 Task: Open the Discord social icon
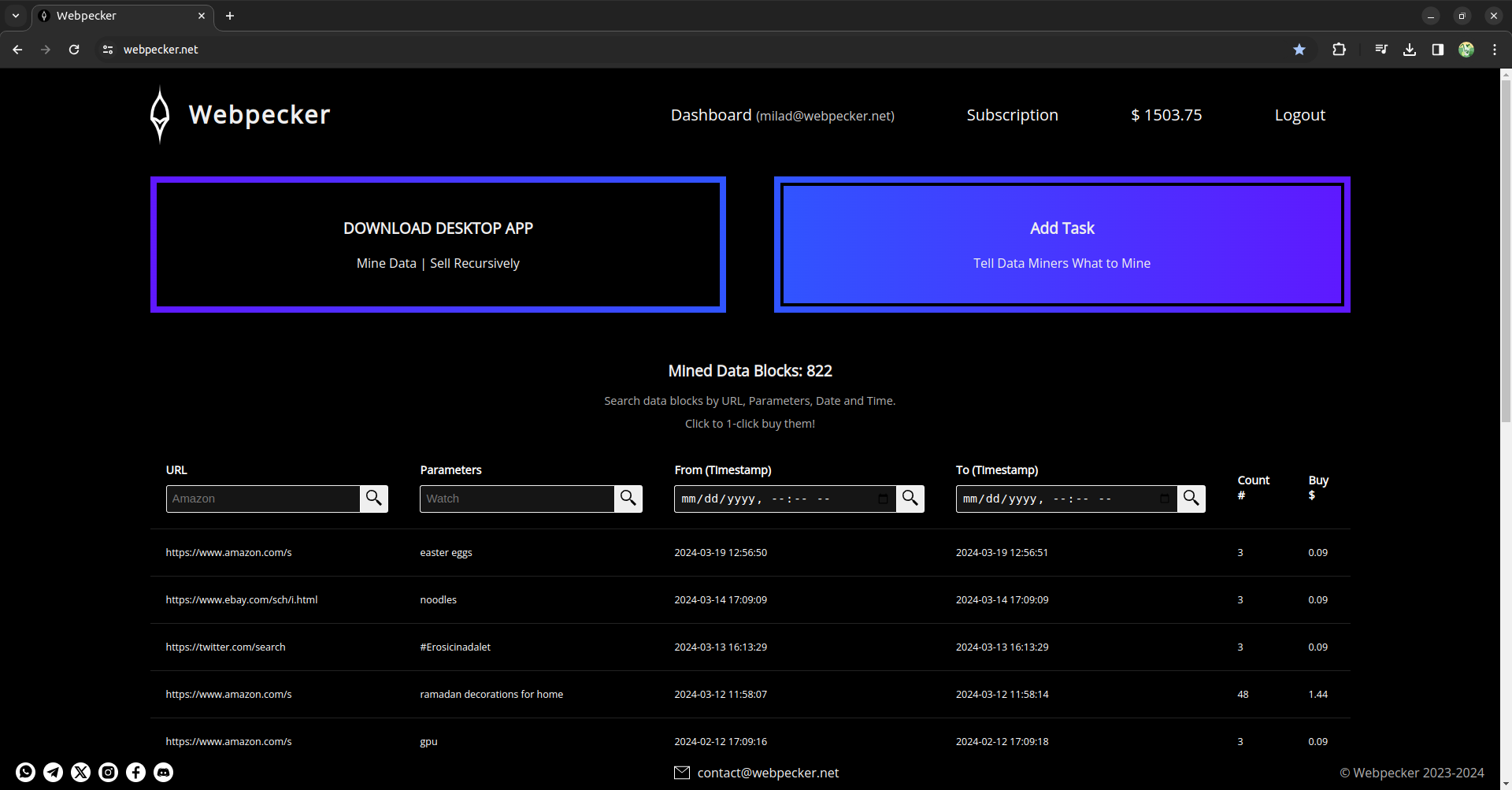point(163,772)
